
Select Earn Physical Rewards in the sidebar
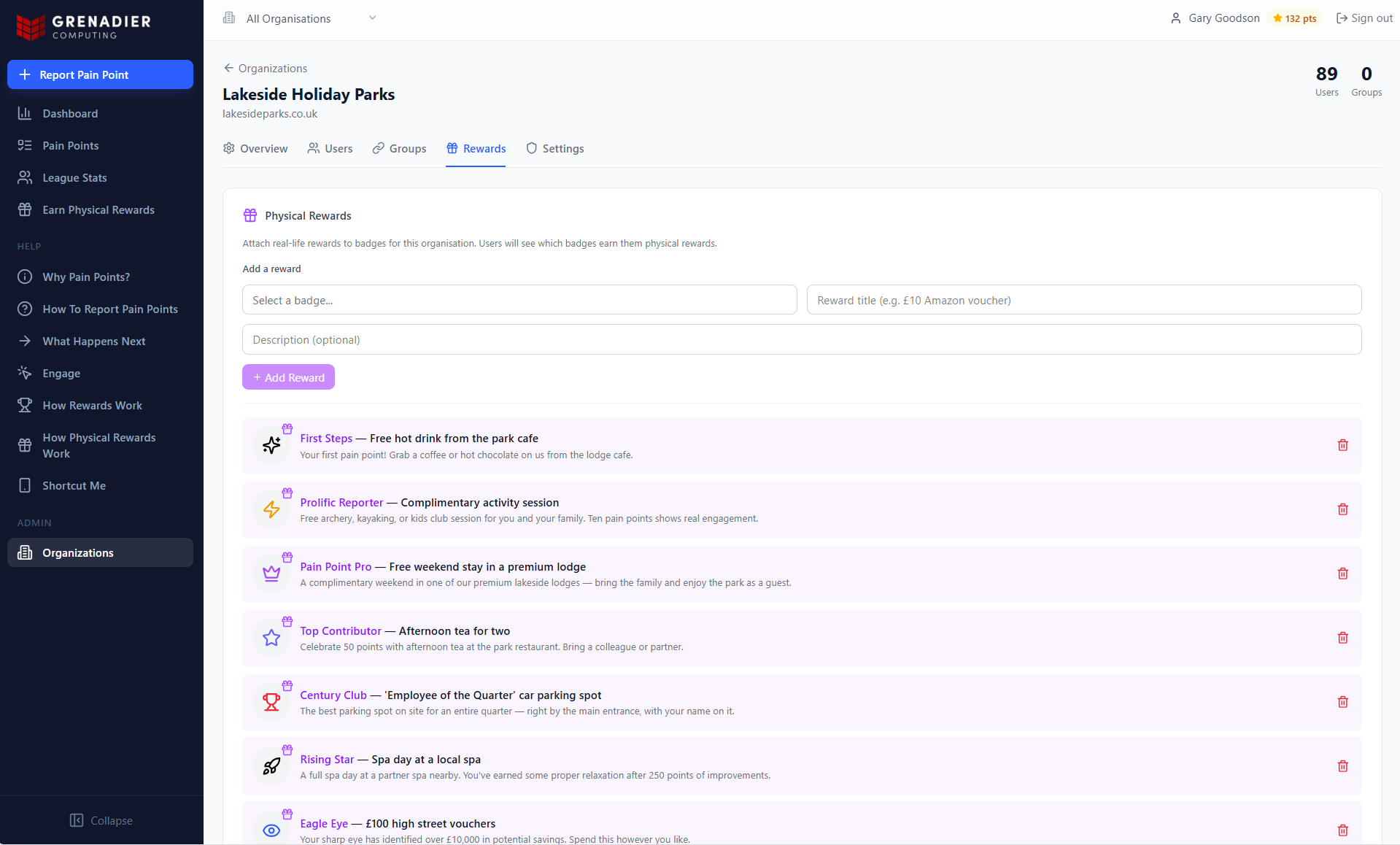pyautogui.click(x=98, y=209)
